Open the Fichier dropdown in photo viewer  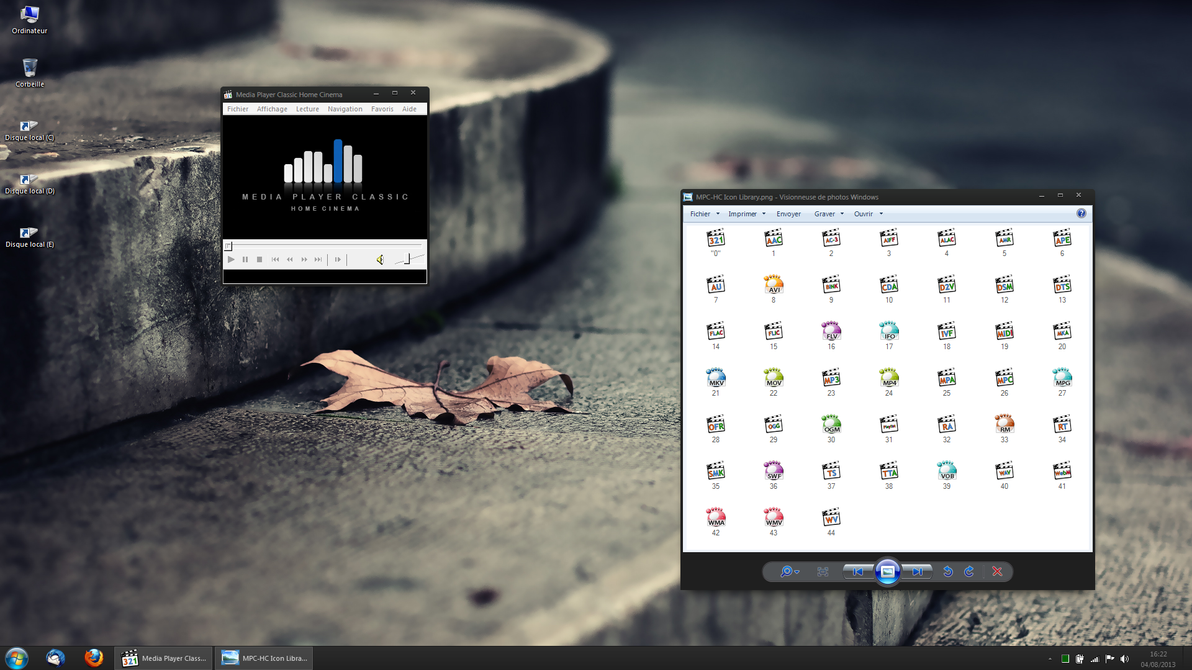tap(703, 213)
